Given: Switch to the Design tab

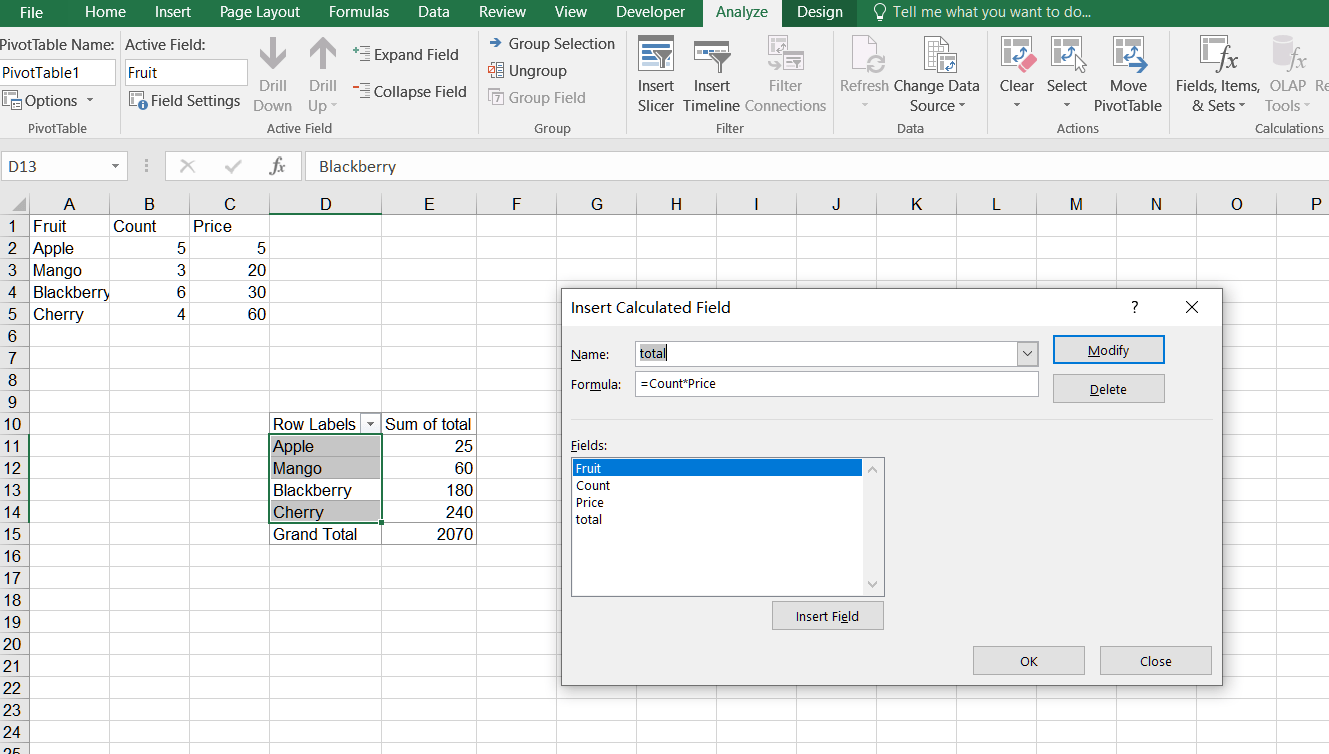Looking at the screenshot, I should tap(819, 12).
